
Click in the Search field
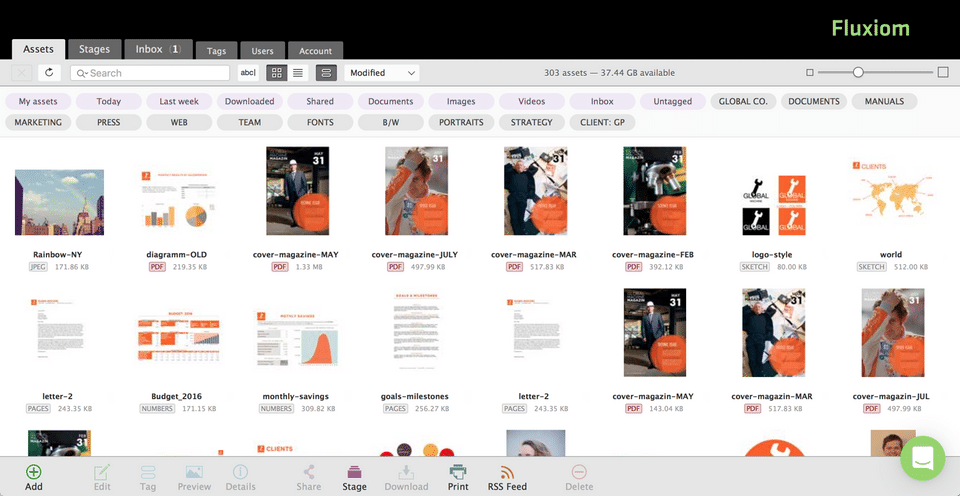[150, 73]
